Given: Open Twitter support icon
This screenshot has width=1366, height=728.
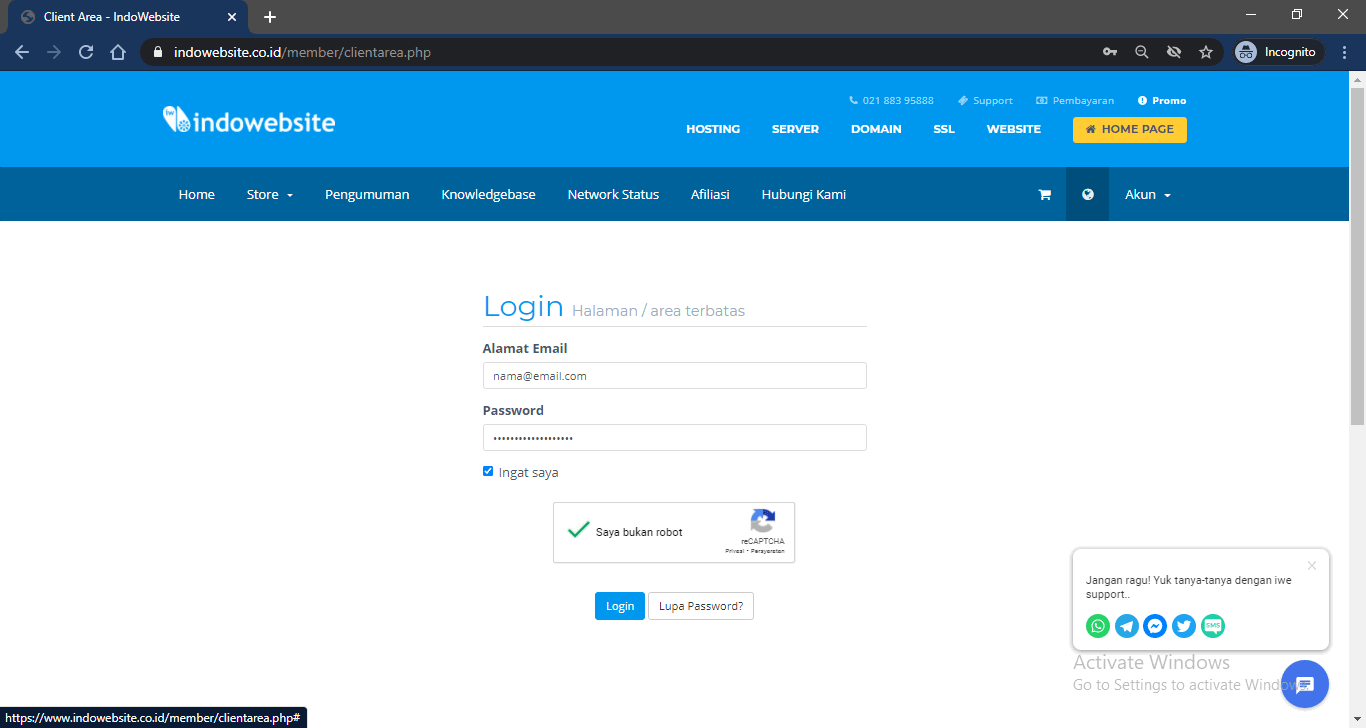Looking at the screenshot, I should 1184,626.
